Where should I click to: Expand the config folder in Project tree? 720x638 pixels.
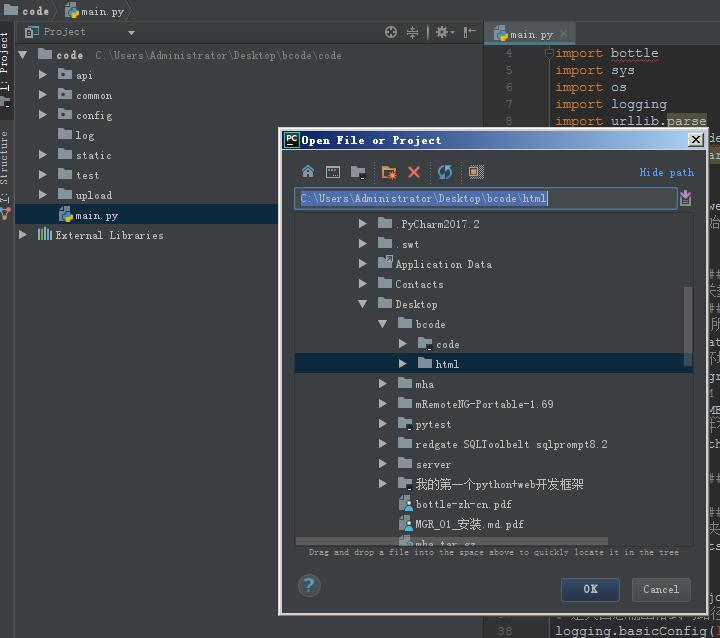click(x=43, y=114)
